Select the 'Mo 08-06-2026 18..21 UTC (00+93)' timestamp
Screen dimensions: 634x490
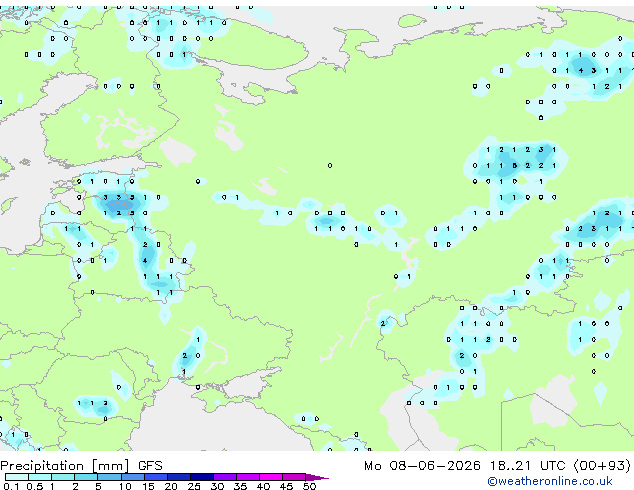(497, 466)
